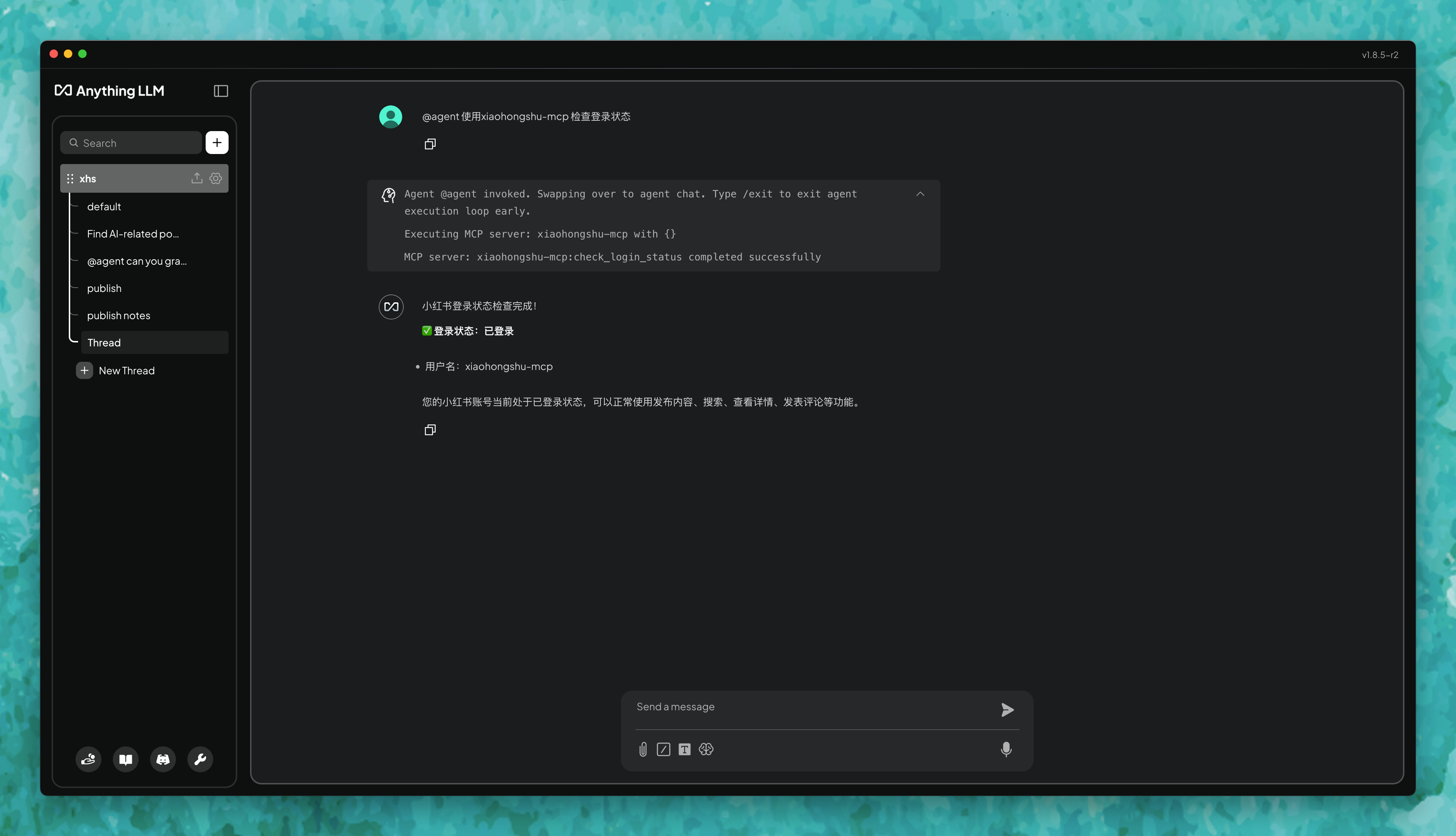Open the publish notes thread
The image size is (1456, 836).
pos(119,316)
